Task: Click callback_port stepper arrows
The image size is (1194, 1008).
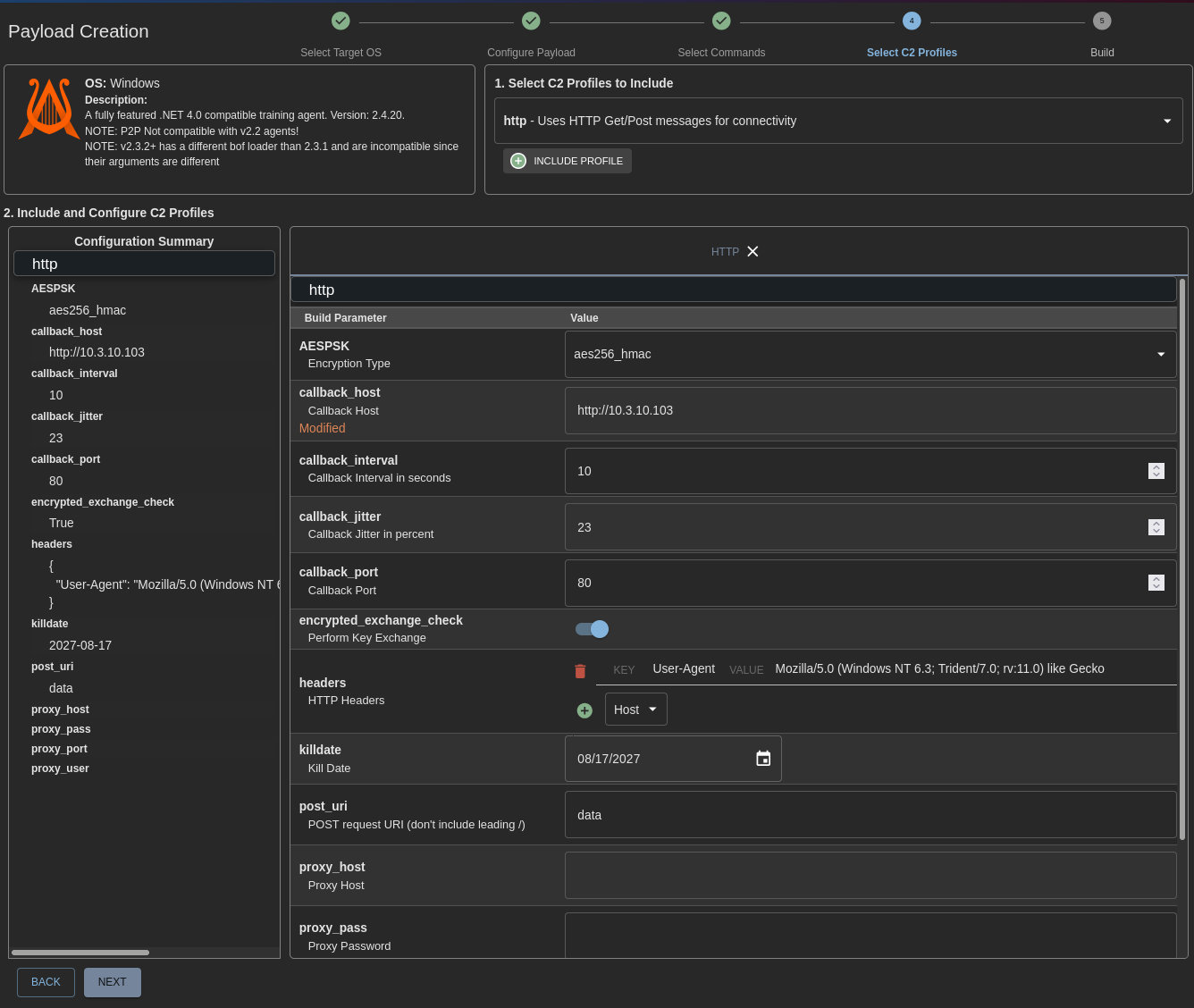Action: (1156, 583)
